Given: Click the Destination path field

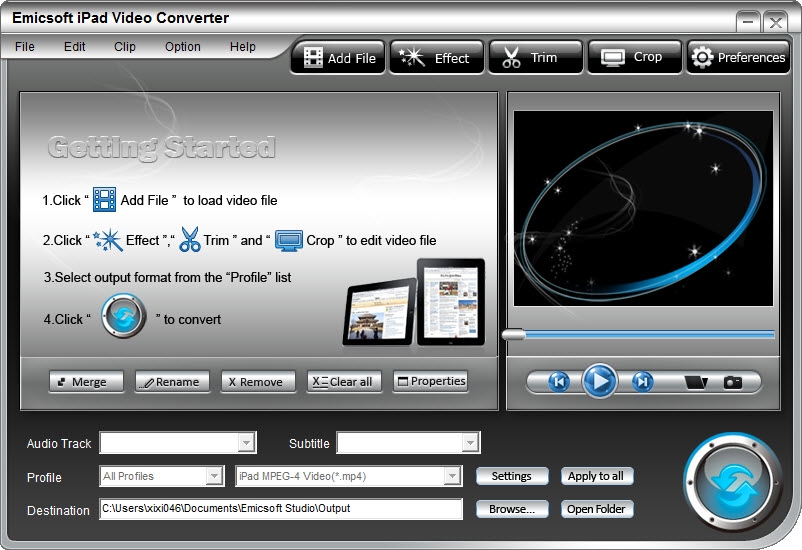Looking at the screenshot, I should 281,509.
